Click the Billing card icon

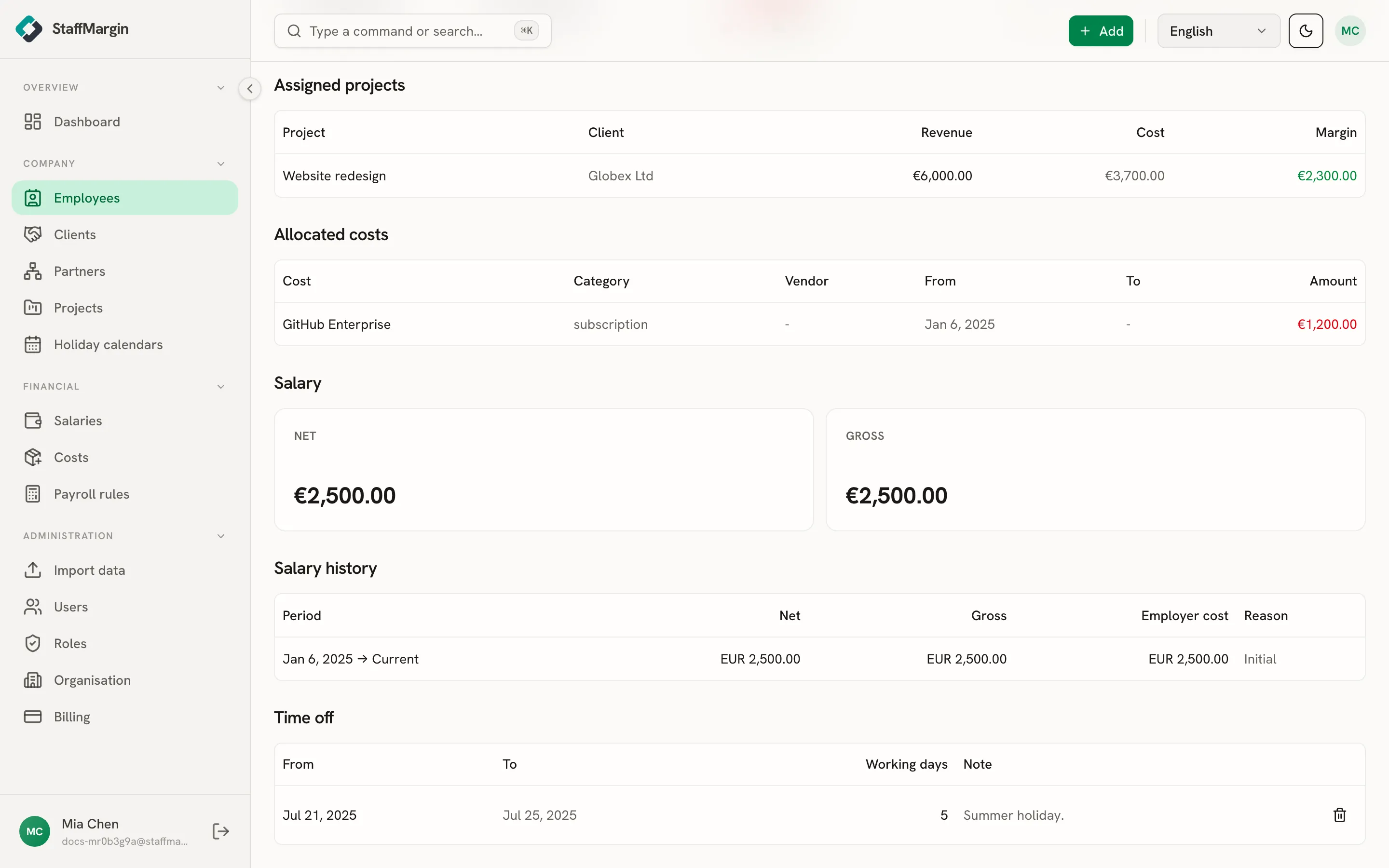click(33, 717)
